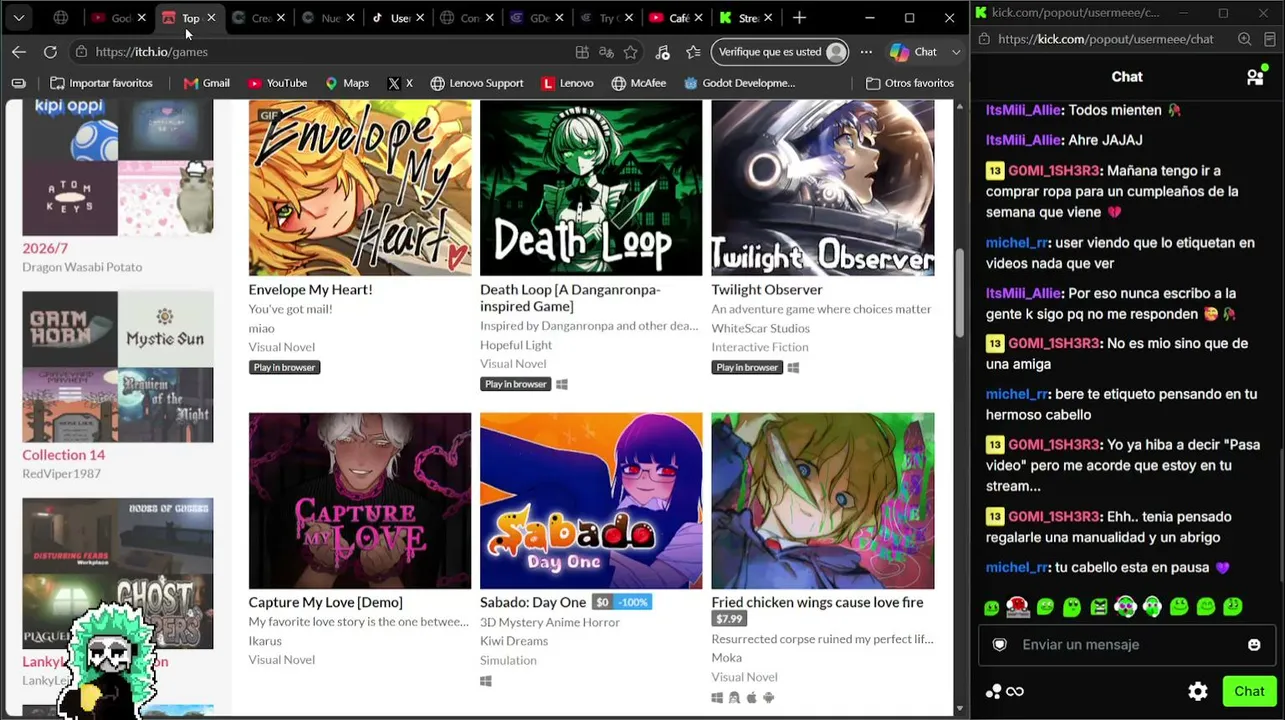Open a new browser tab
This screenshot has height=720, width=1285.
tap(799, 18)
